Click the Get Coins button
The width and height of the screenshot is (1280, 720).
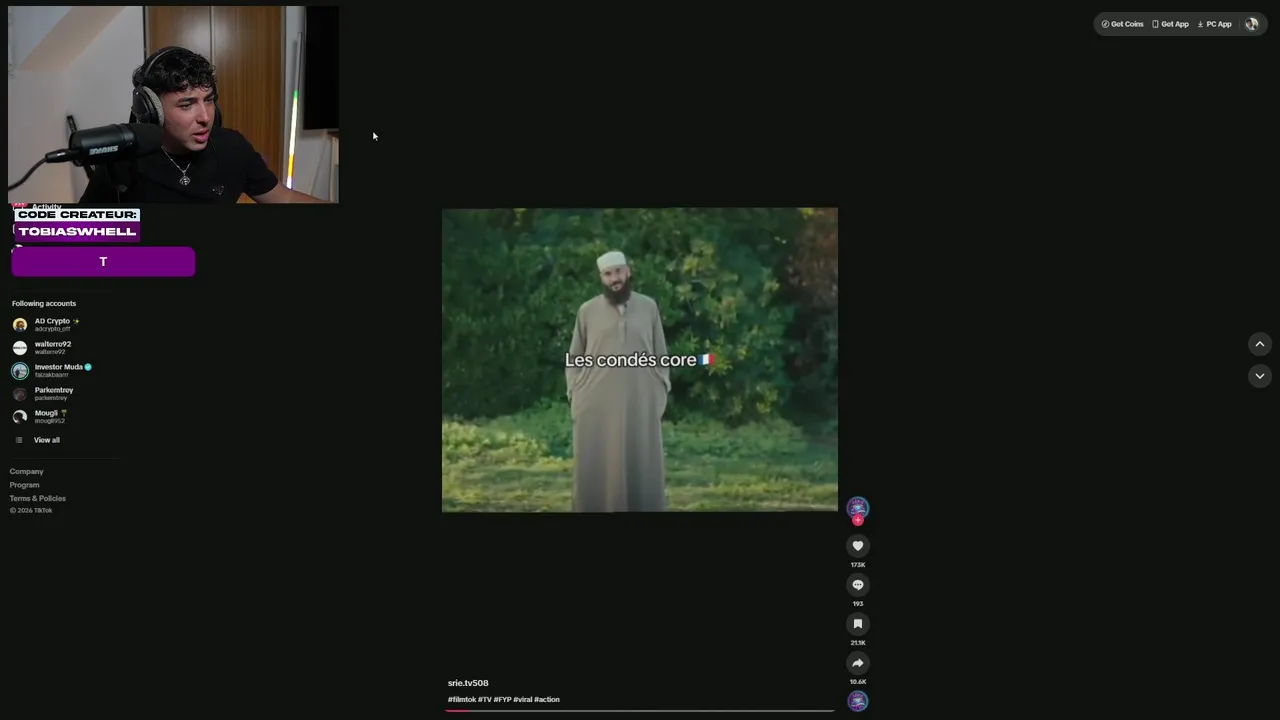[x=1123, y=24]
